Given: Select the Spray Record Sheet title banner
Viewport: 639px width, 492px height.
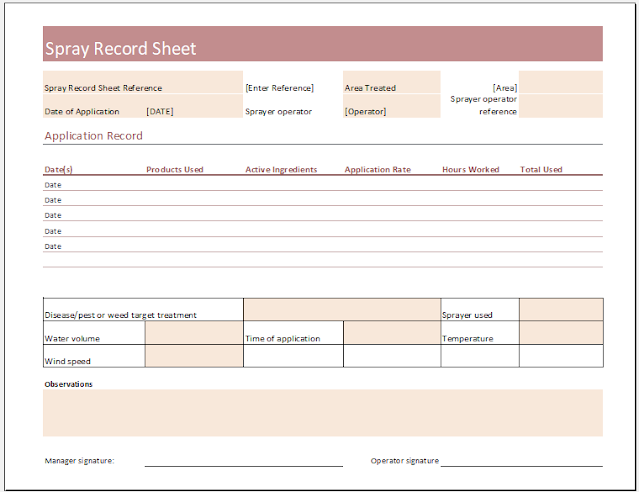Looking at the screenshot, I should (323, 44).
